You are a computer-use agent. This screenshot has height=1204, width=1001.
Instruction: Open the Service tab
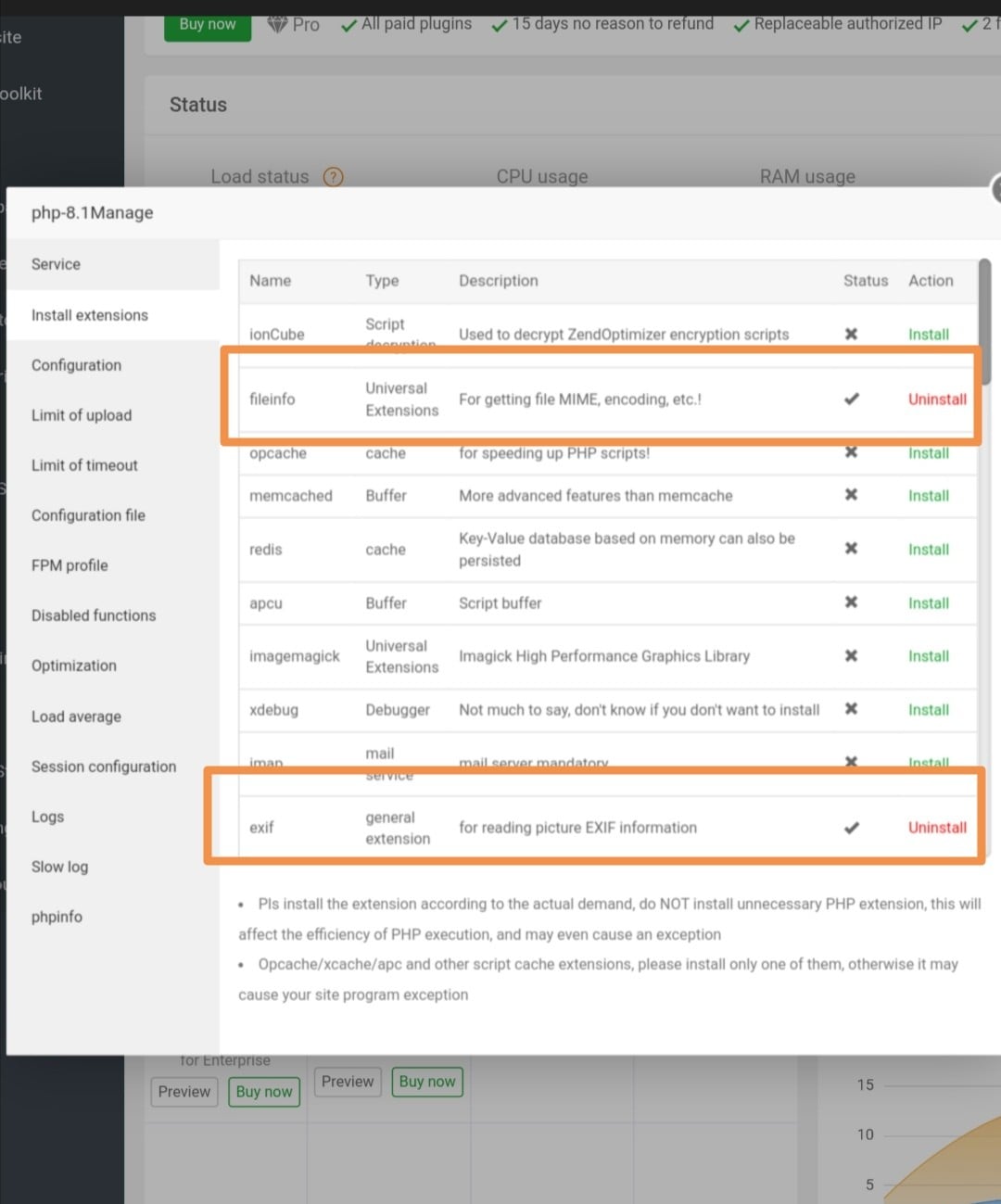pyautogui.click(x=56, y=264)
